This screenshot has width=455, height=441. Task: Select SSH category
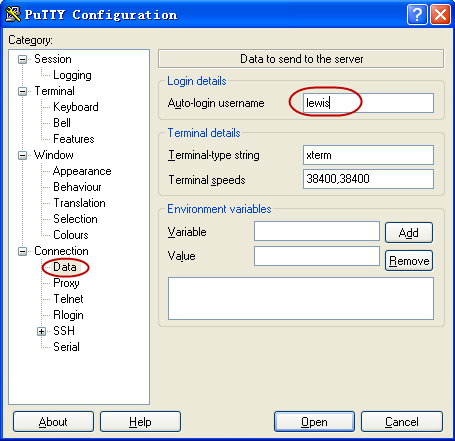(x=64, y=331)
